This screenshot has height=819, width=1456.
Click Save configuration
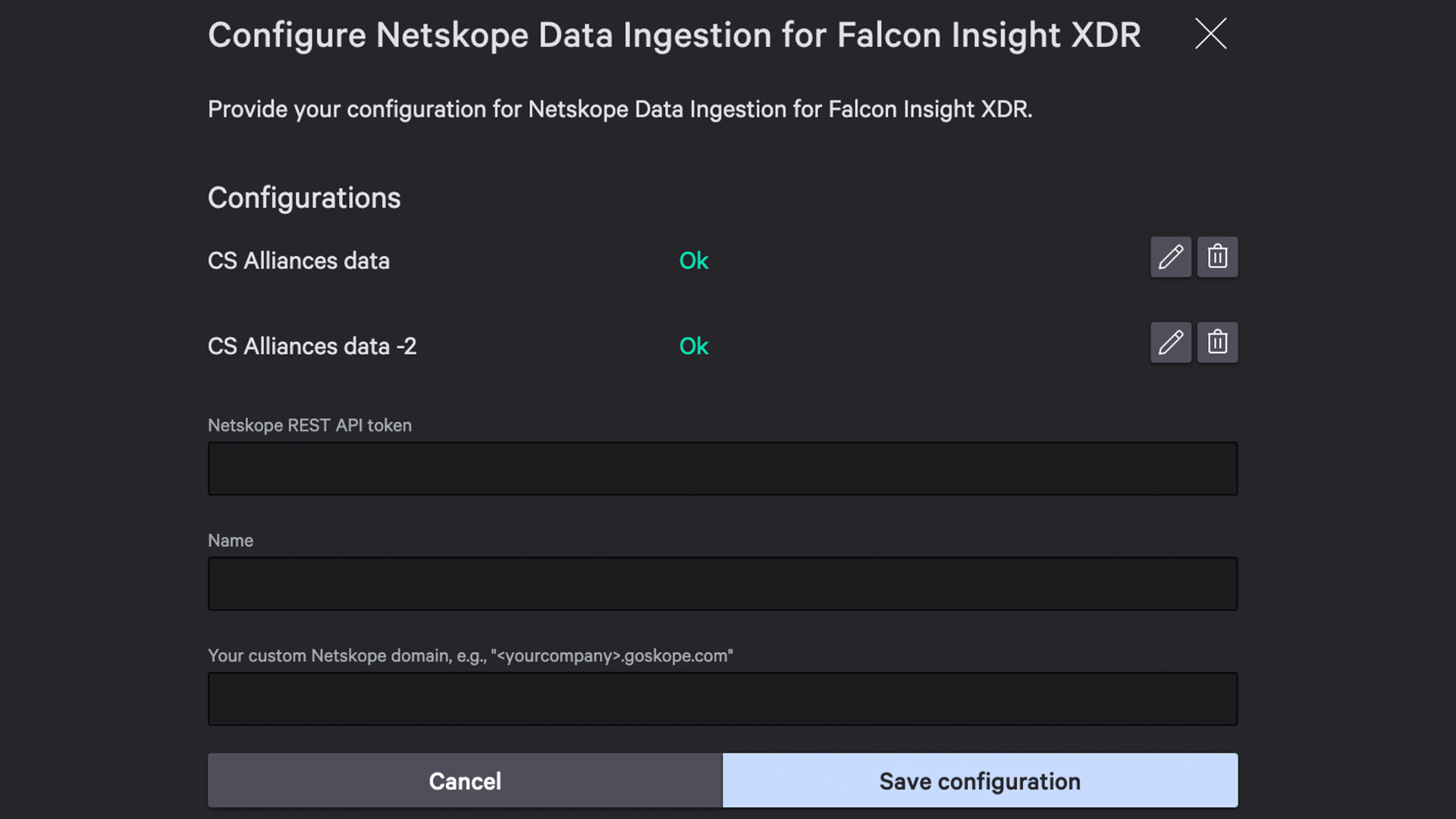tap(980, 780)
